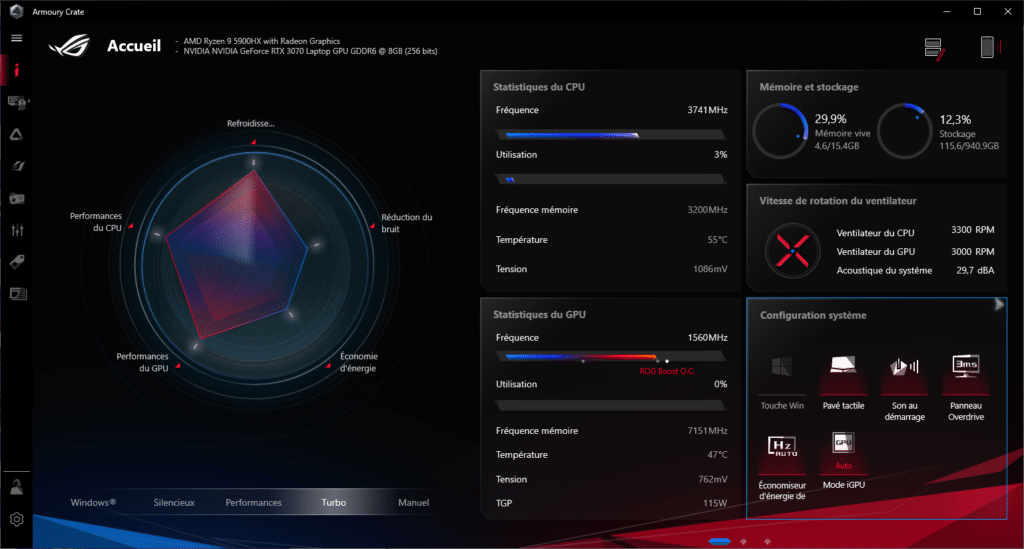Click the TGP 115W value
The image size is (1024, 549).
coord(715,503)
